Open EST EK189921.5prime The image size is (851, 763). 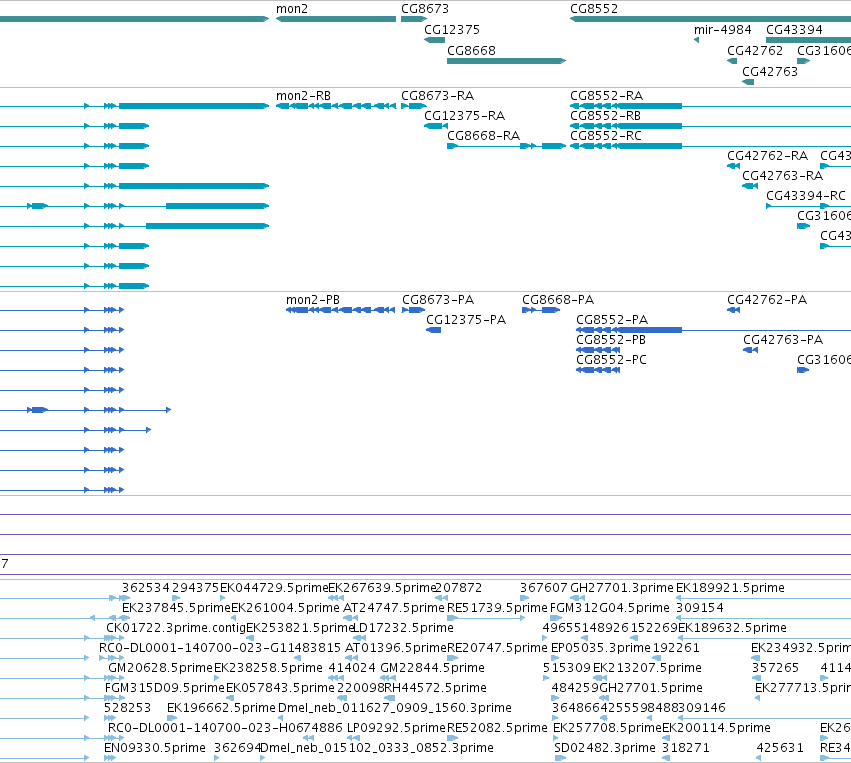coord(730,588)
